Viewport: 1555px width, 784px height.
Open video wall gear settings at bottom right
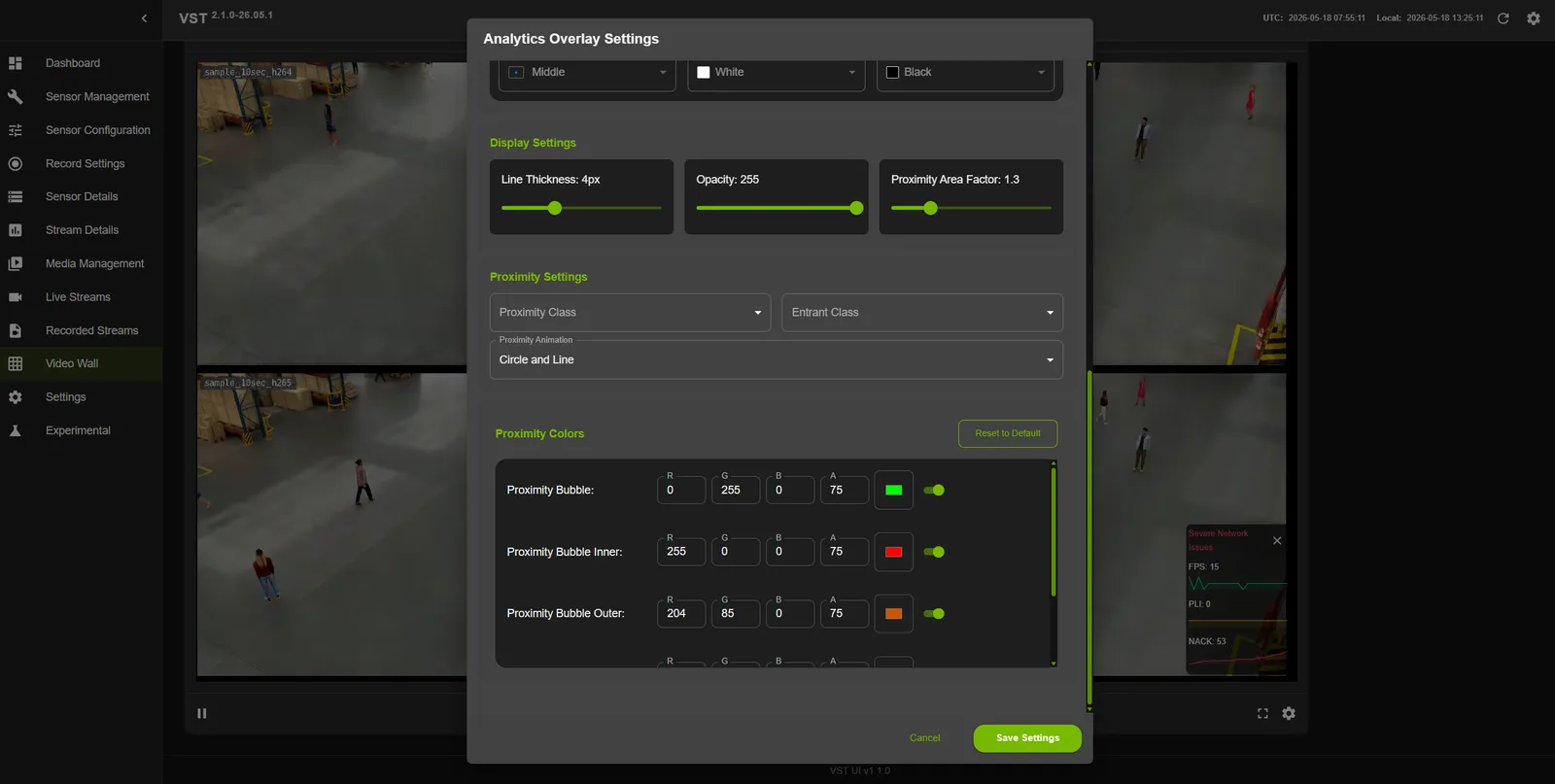[x=1289, y=713]
